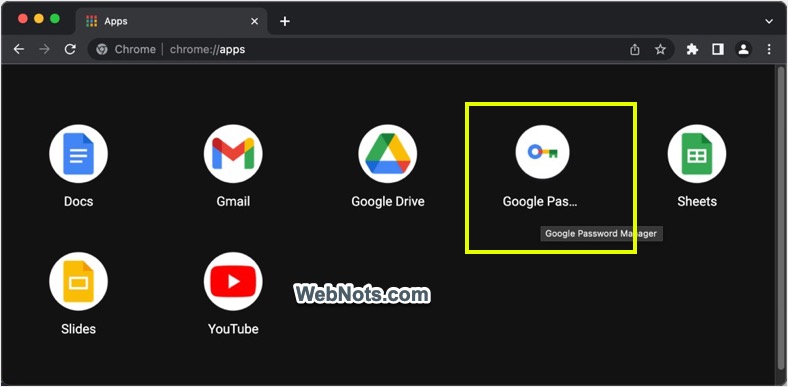Open Chrome three-dot menu
Screen dimensions: 788x387
(x=769, y=49)
